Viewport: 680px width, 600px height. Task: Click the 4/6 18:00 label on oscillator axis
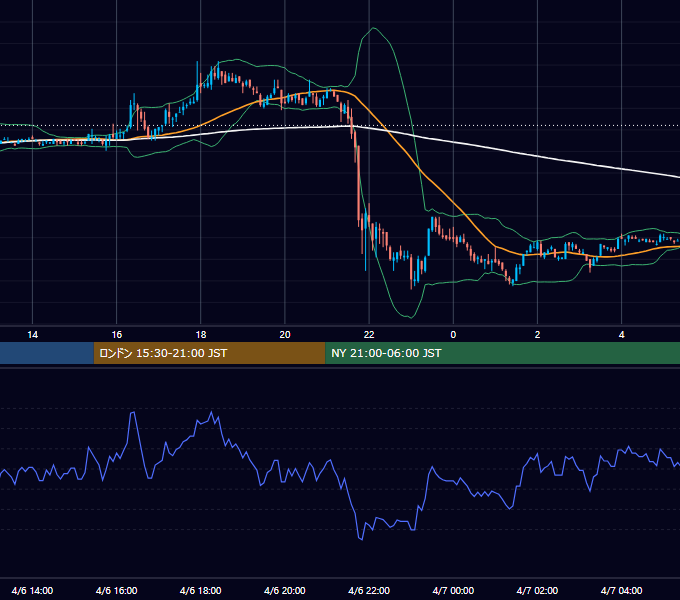[x=201, y=591]
